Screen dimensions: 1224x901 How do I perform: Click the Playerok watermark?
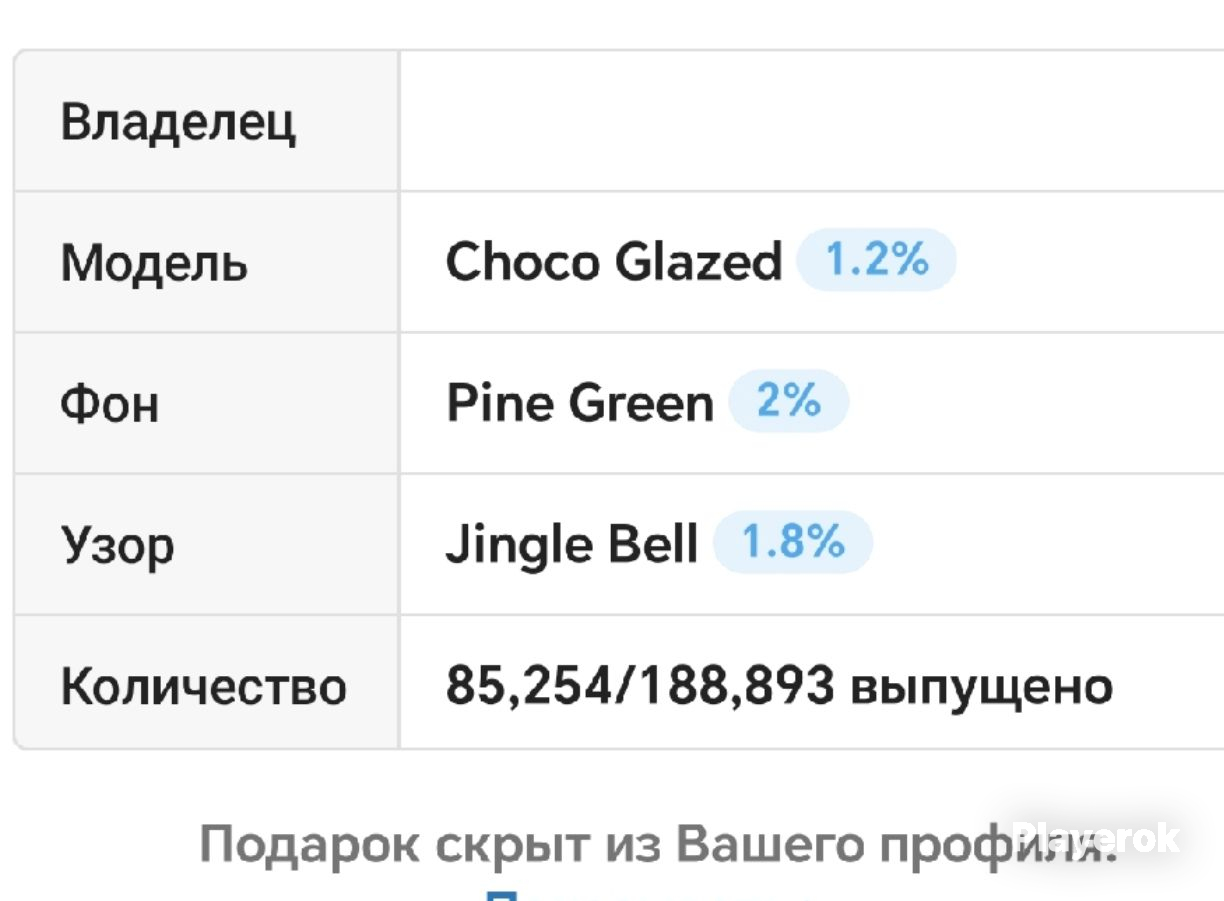(1096, 838)
